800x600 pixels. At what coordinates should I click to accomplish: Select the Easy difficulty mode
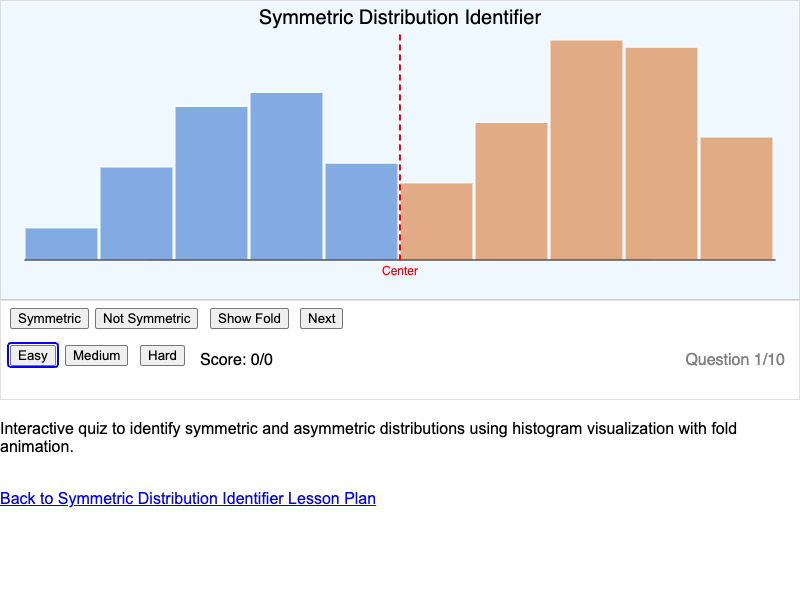[32, 355]
